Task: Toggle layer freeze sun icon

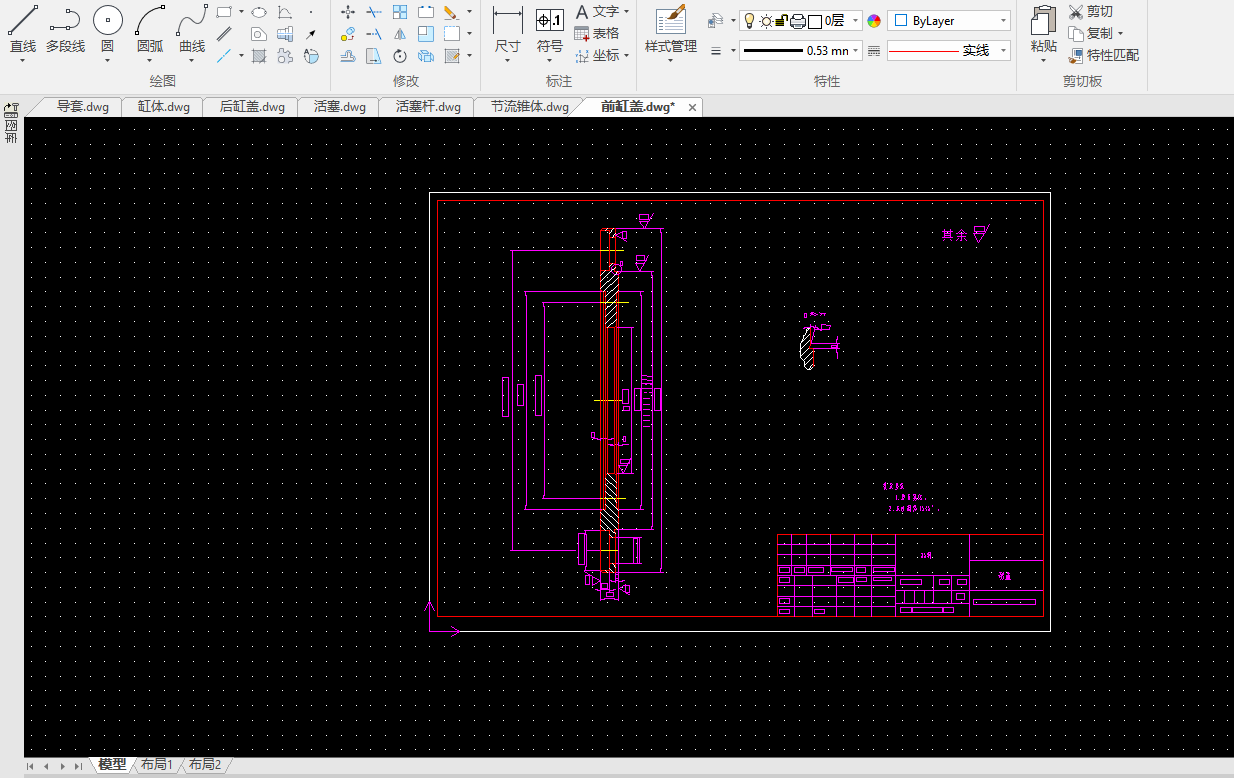Action: 765,21
